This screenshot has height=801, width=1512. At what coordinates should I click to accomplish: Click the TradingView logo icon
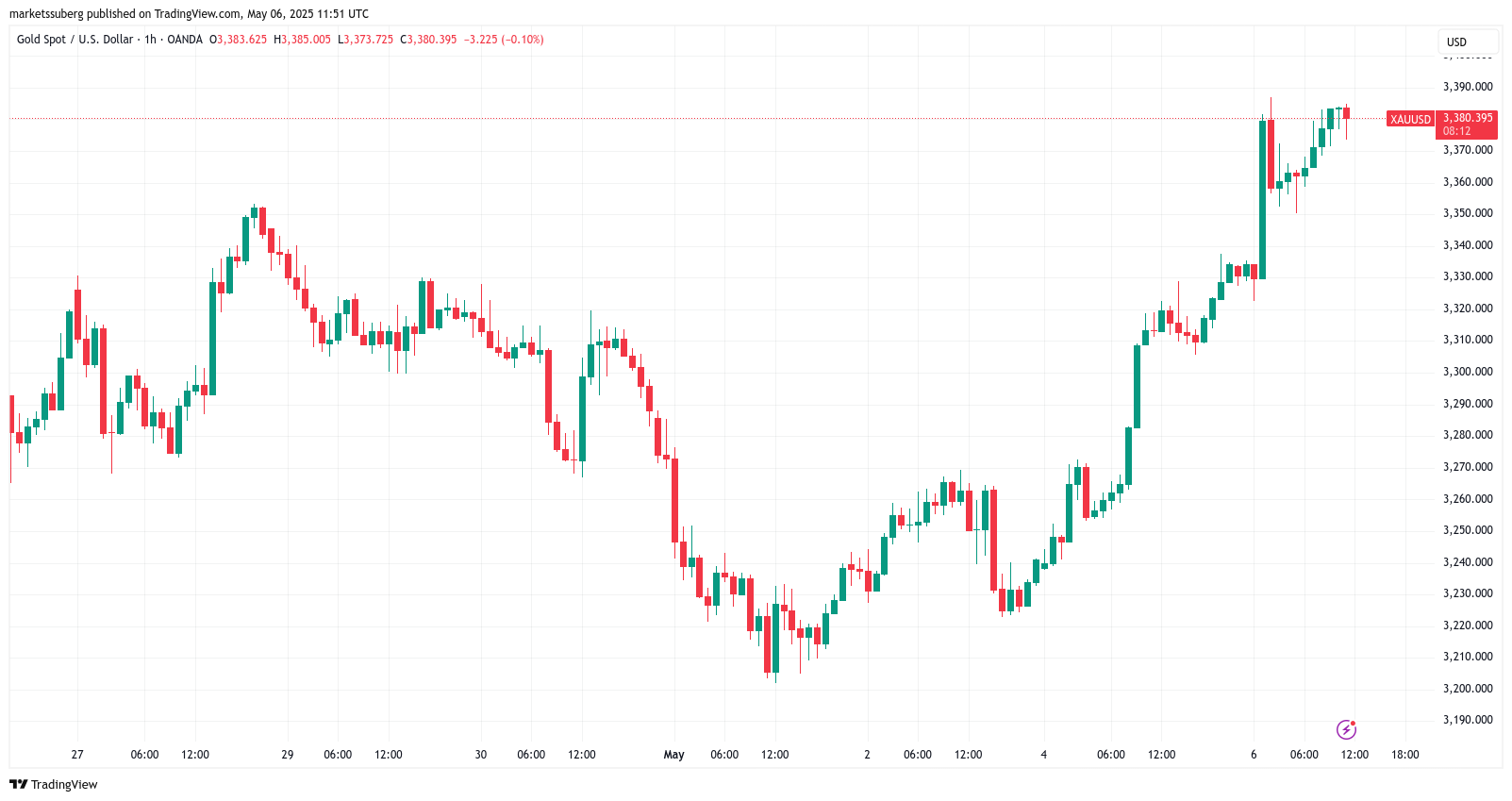(x=18, y=784)
